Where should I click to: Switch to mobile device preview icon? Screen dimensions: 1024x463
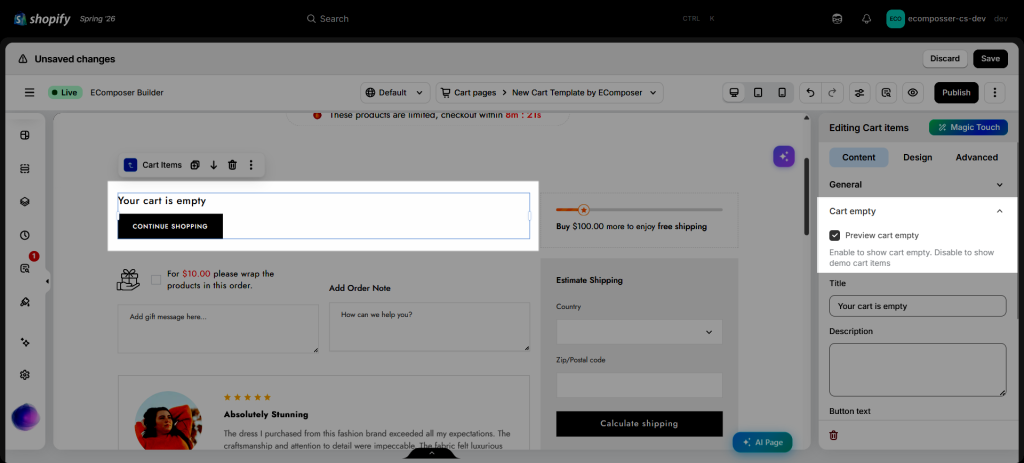(782, 93)
